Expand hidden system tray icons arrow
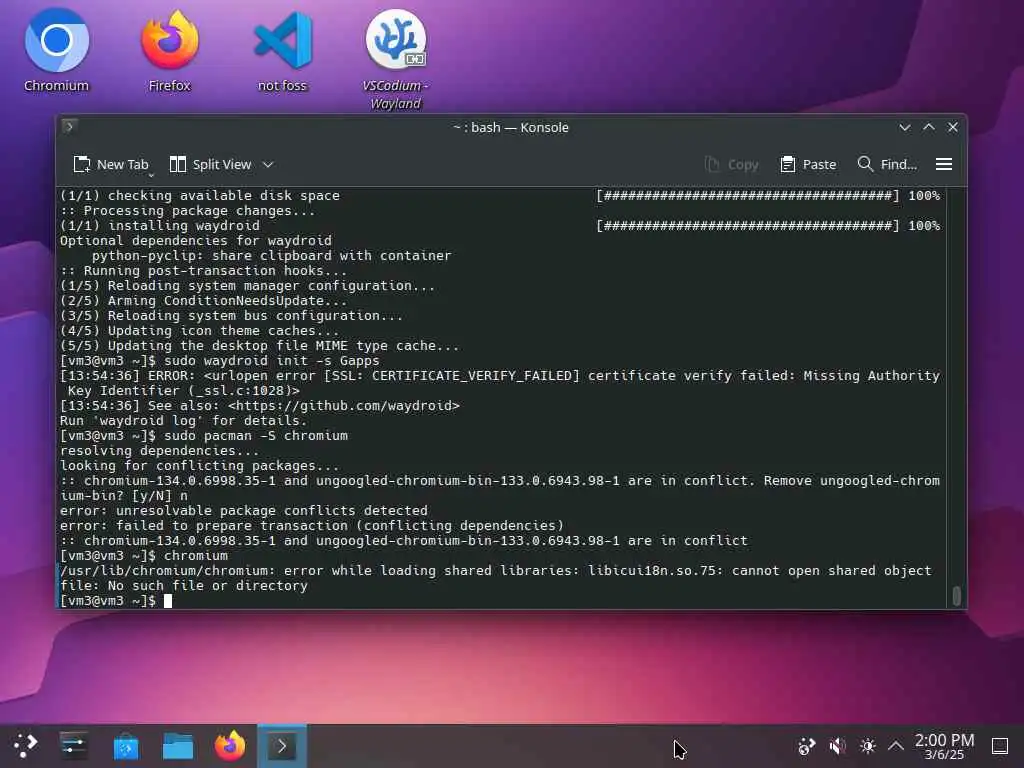Image resolution: width=1024 pixels, height=768 pixels. [x=896, y=746]
